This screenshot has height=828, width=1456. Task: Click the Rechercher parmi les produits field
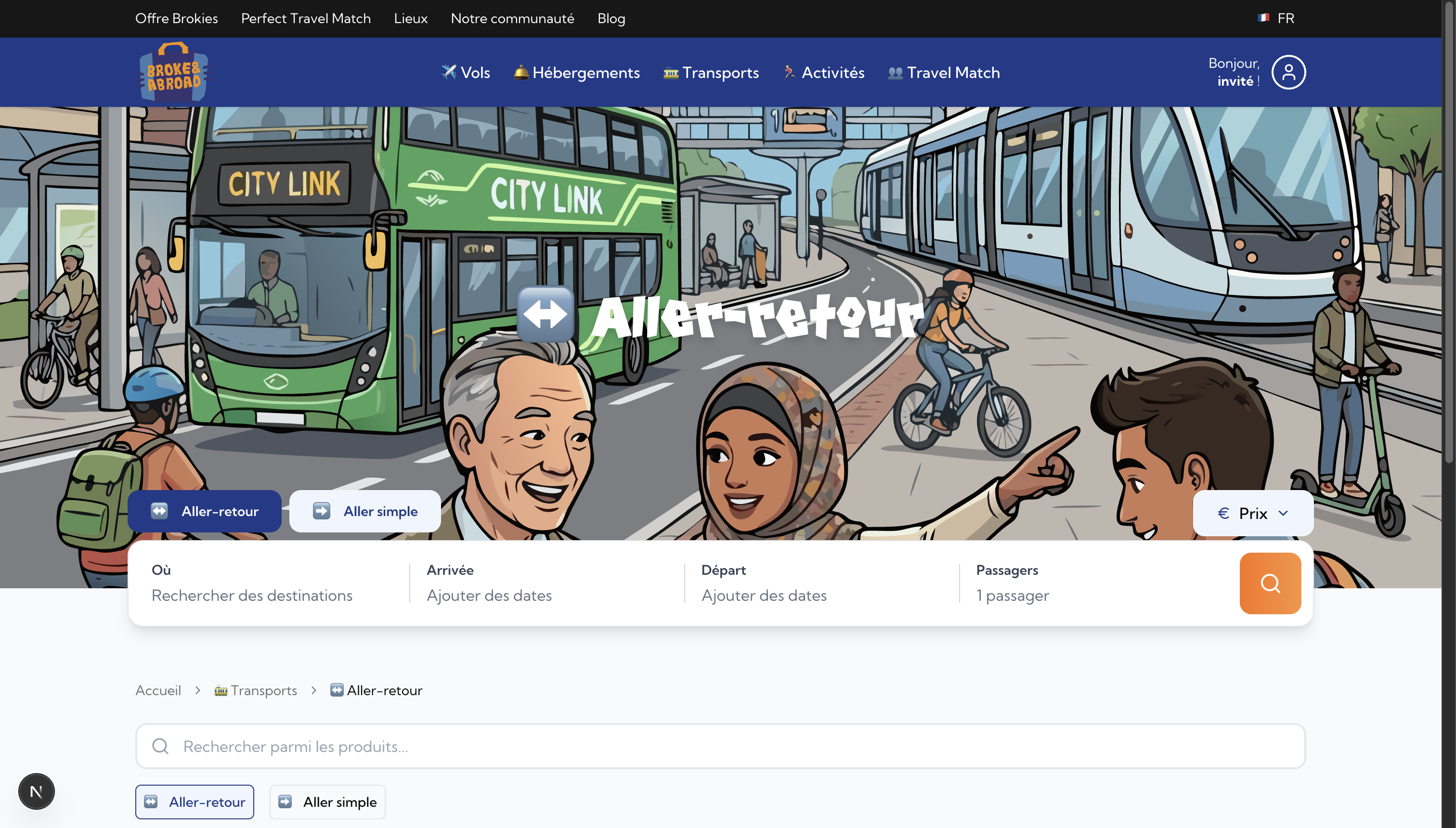tap(721, 746)
